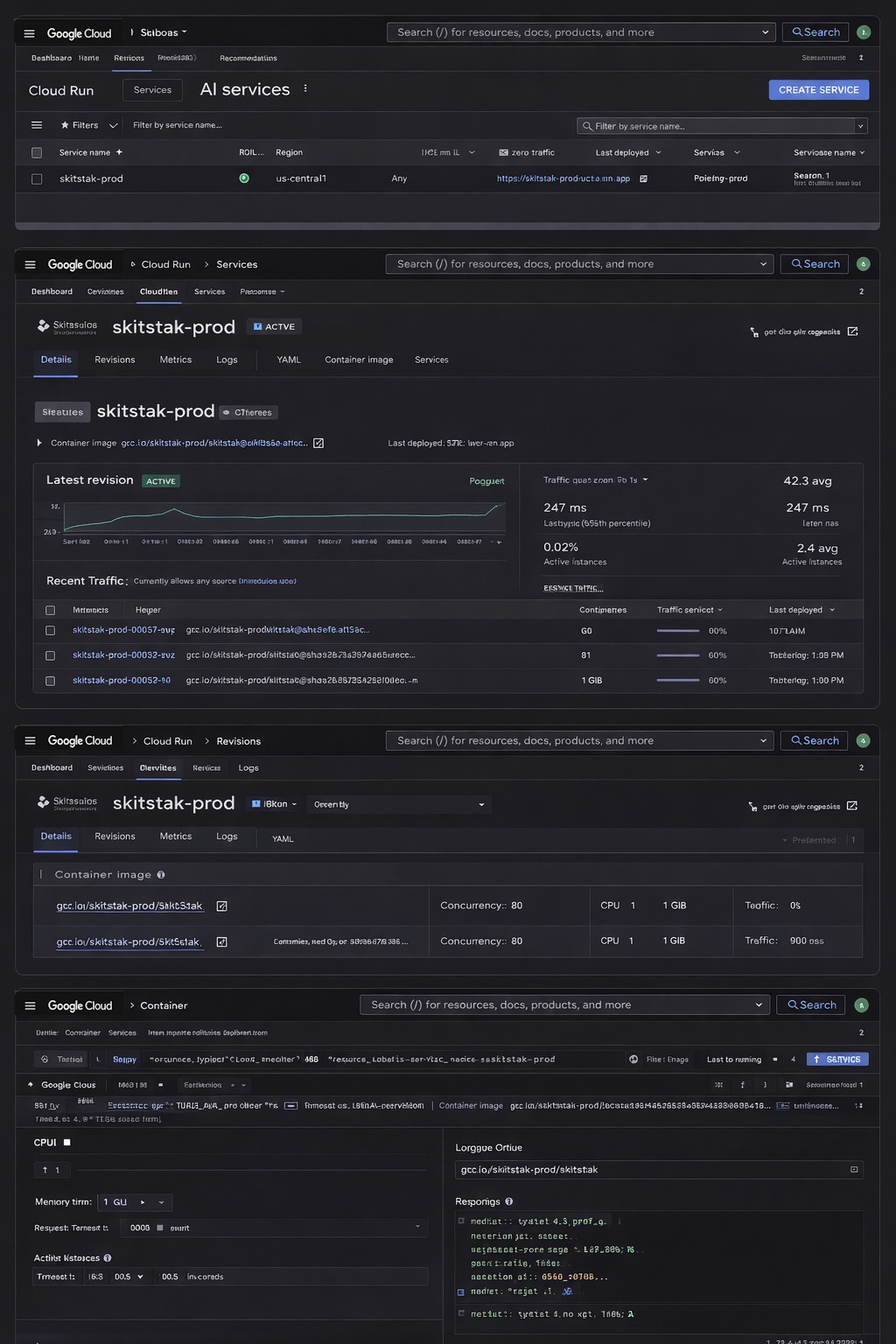896x1344 pixels.
Task: Click the open-in-new icon in the Revisions panel header
Action: pyautogui.click(x=852, y=806)
